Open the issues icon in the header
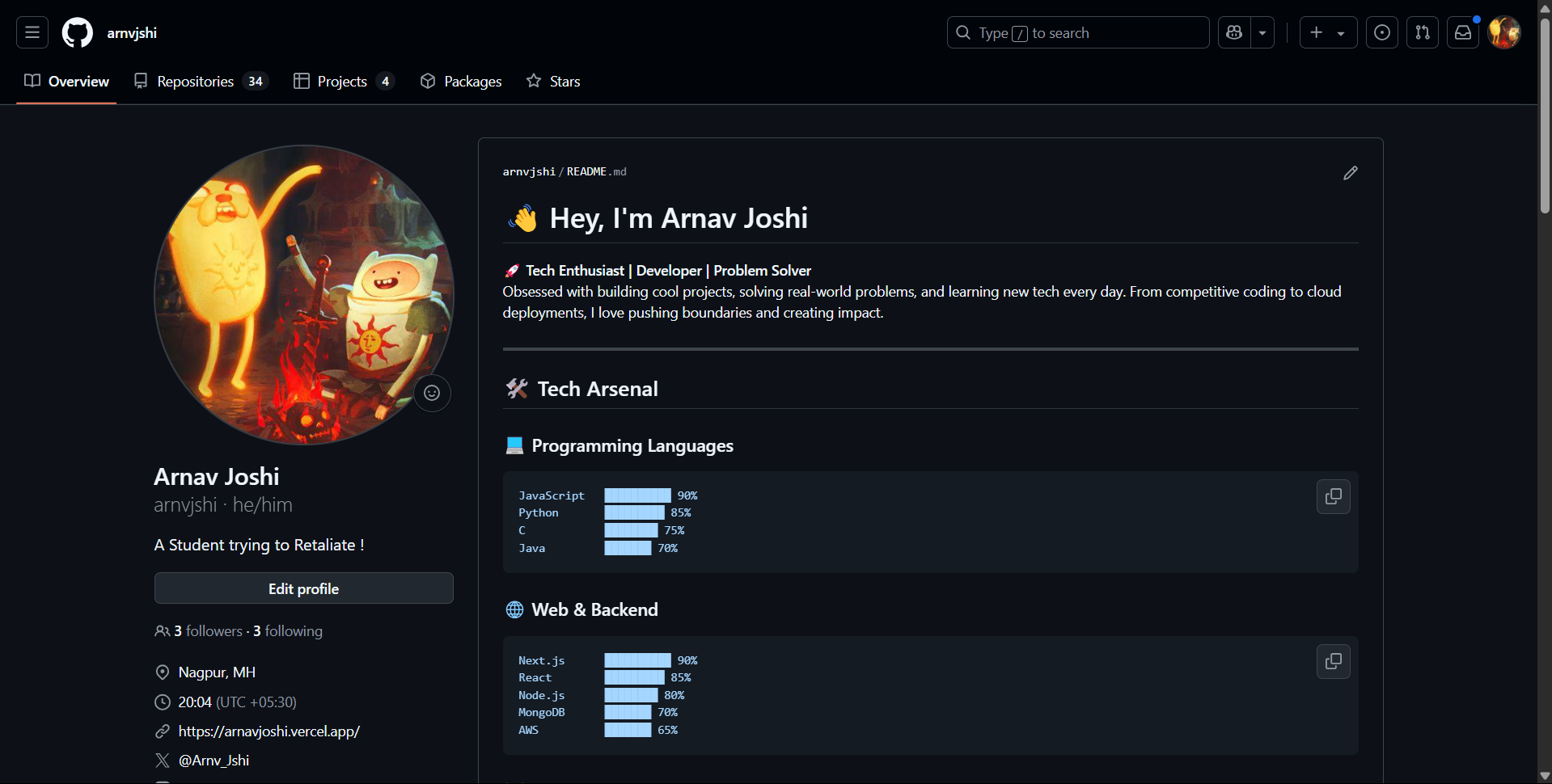 coord(1382,32)
